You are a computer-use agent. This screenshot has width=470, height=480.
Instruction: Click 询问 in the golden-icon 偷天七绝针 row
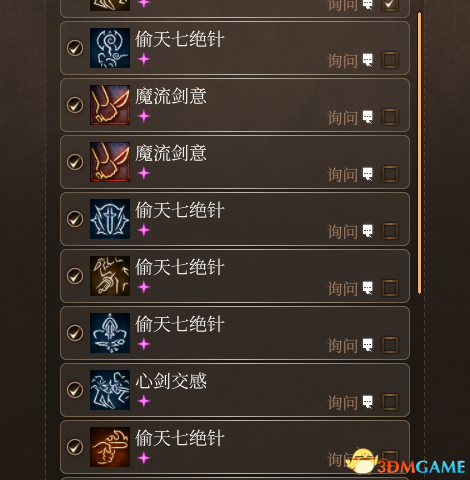point(343,289)
